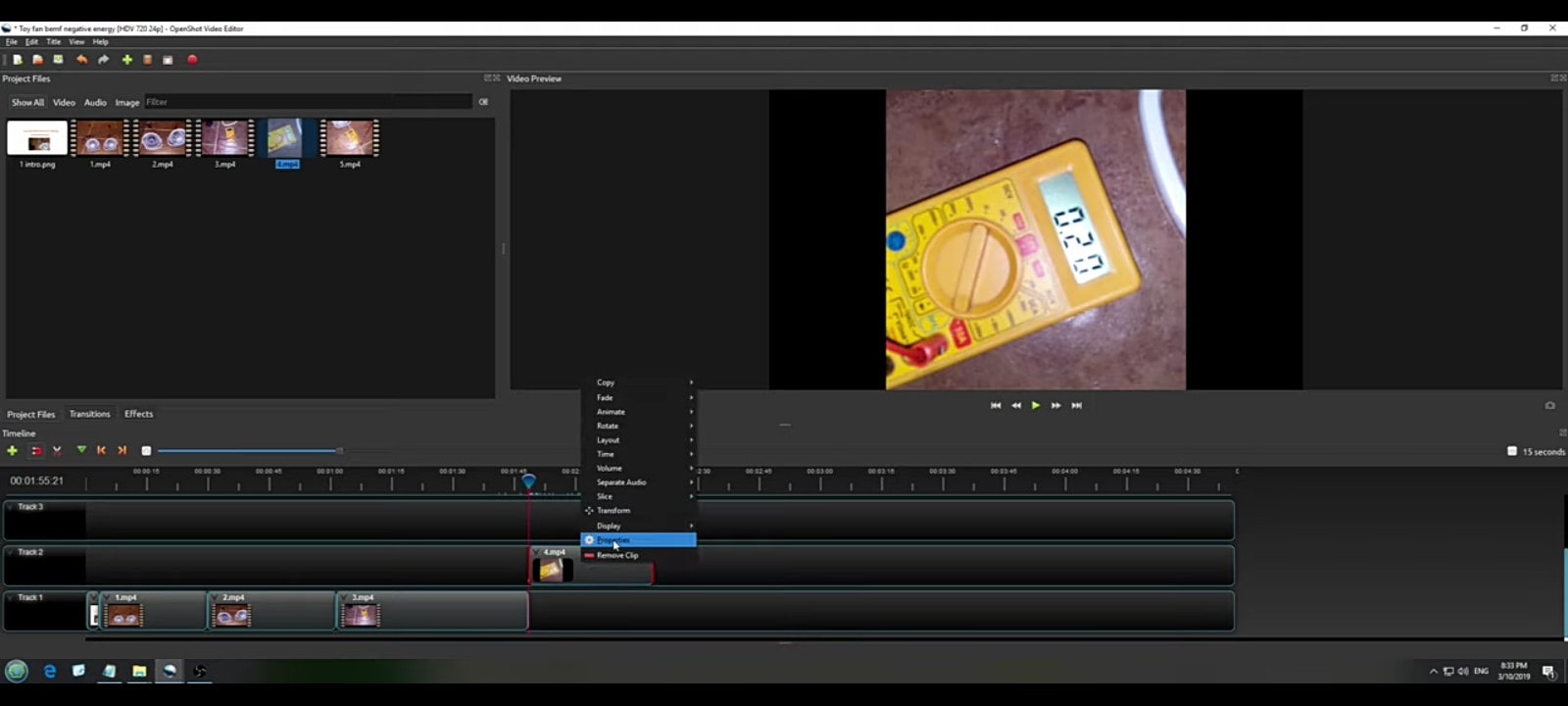This screenshot has height=706, width=1568.
Task: Add a marker with the green triangle
Action: point(81,450)
